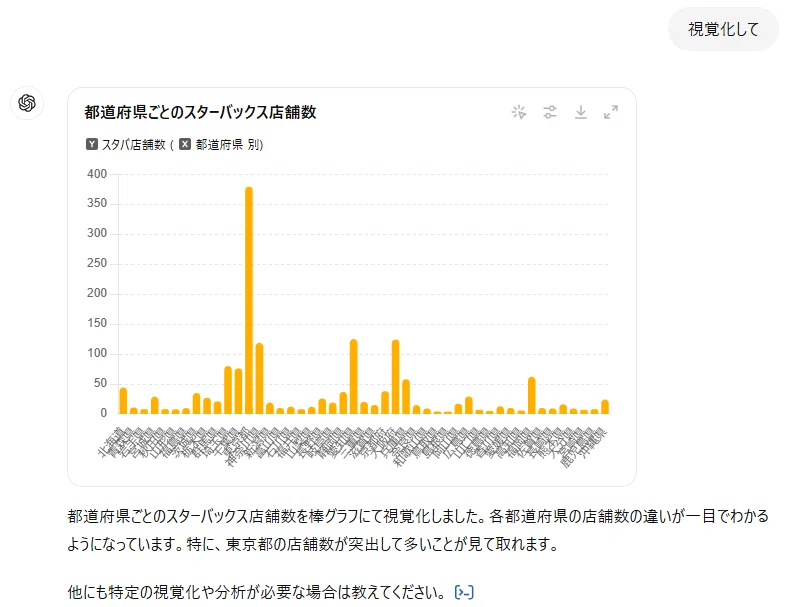Click chart title 都道府県ごとのスターバックス店舗数
Image resolution: width=785 pixels, height=607 pixels.
click(x=200, y=112)
